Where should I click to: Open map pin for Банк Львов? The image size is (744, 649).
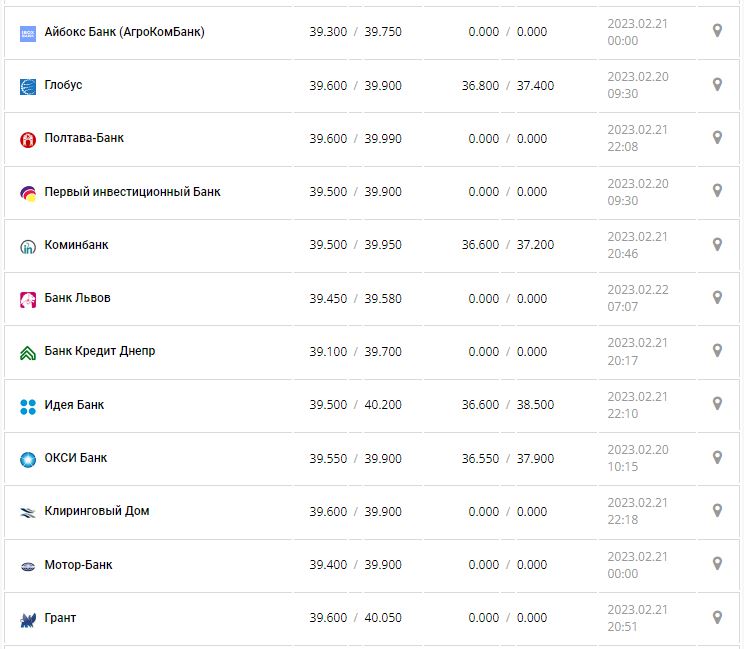click(717, 297)
